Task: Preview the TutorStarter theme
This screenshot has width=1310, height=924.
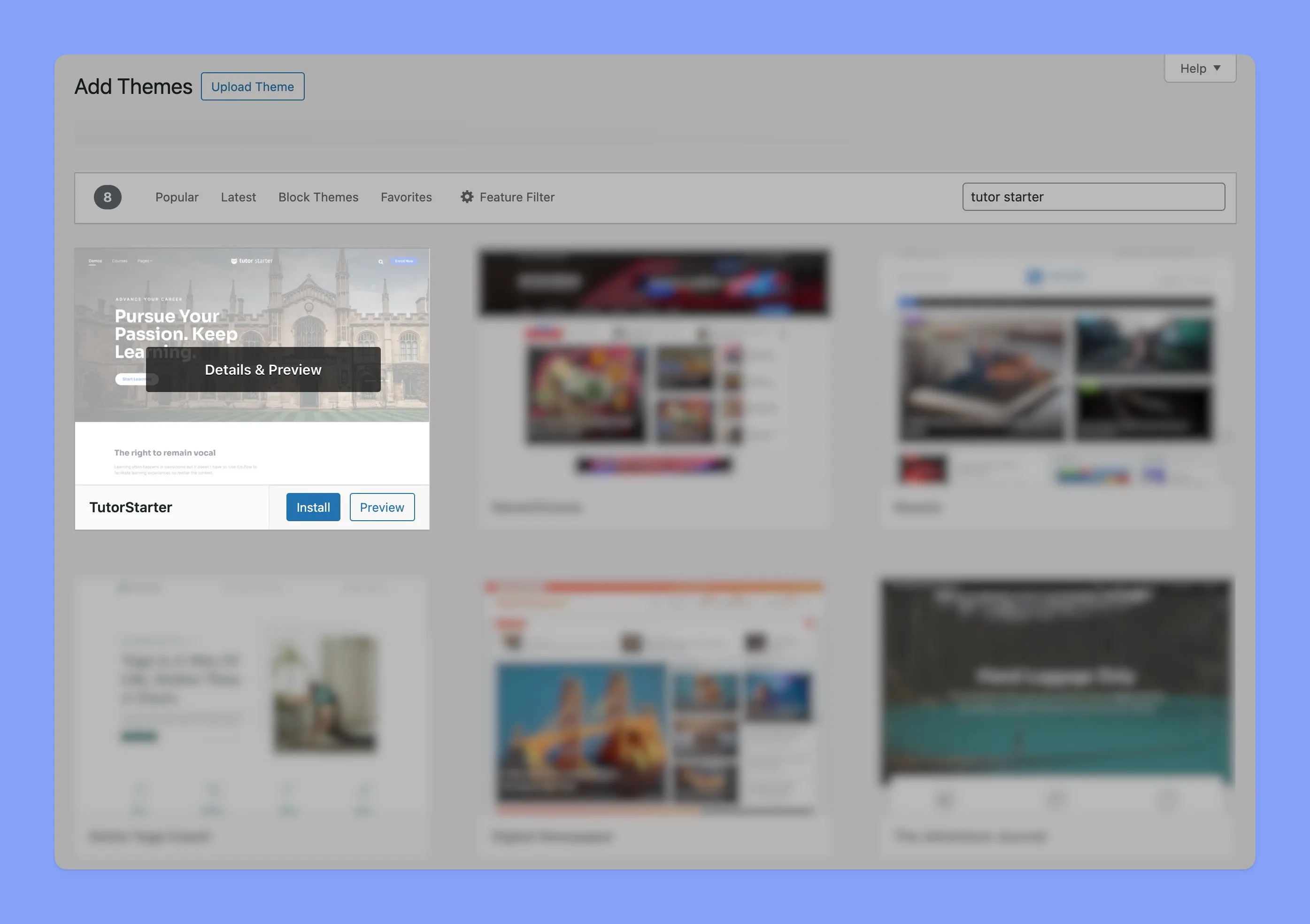Action: [x=382, y=507]
